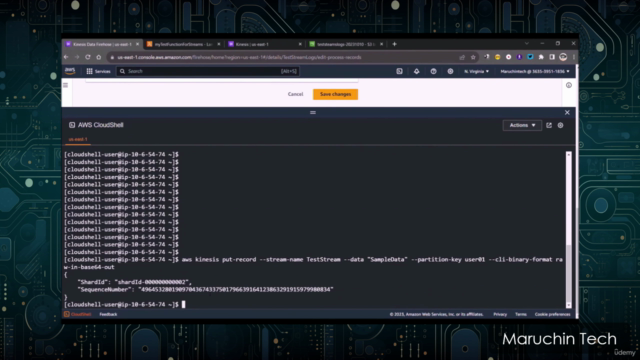
Task: Click the terminal prompt cursor line
Action: pos(124,304)
